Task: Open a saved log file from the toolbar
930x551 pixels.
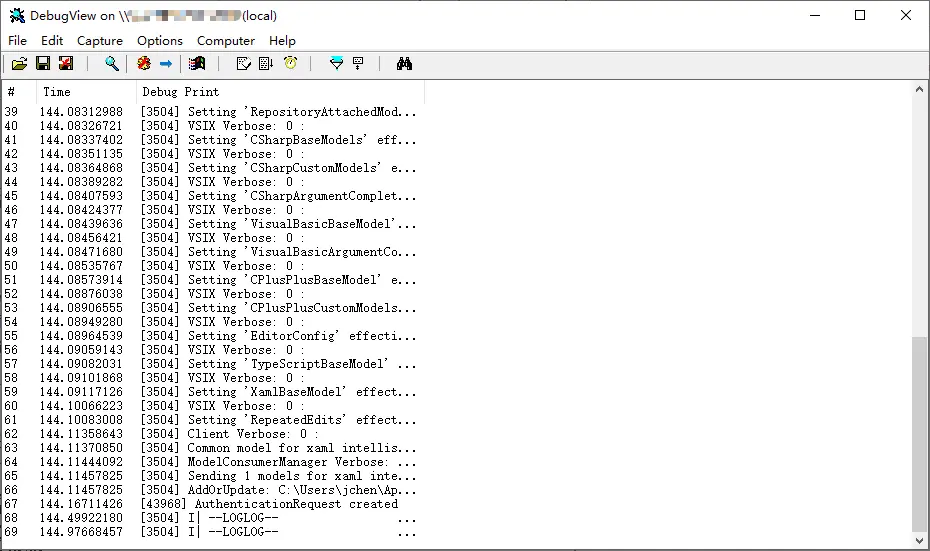Action: [x=20, y=63]
